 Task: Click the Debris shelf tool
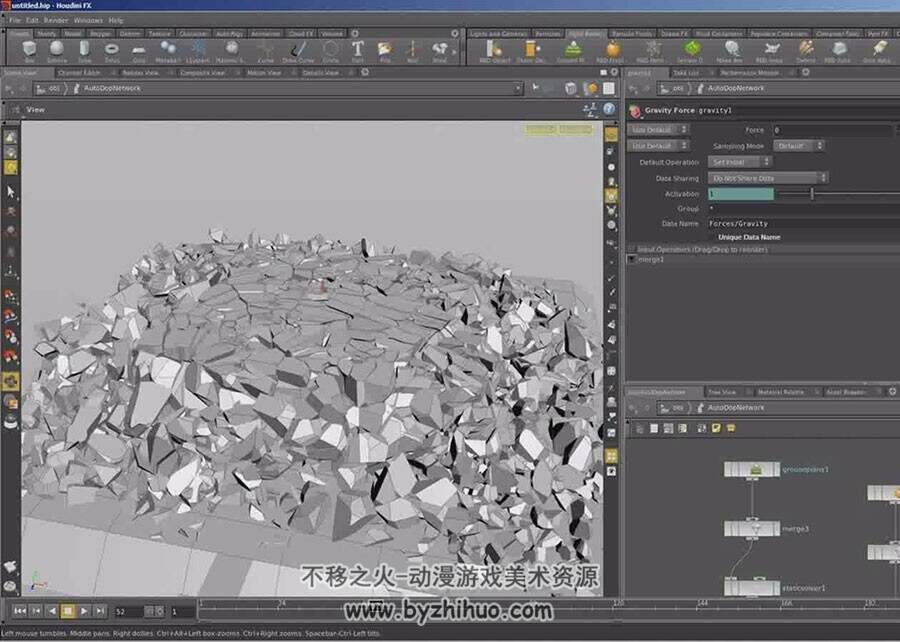coord(806,51)
